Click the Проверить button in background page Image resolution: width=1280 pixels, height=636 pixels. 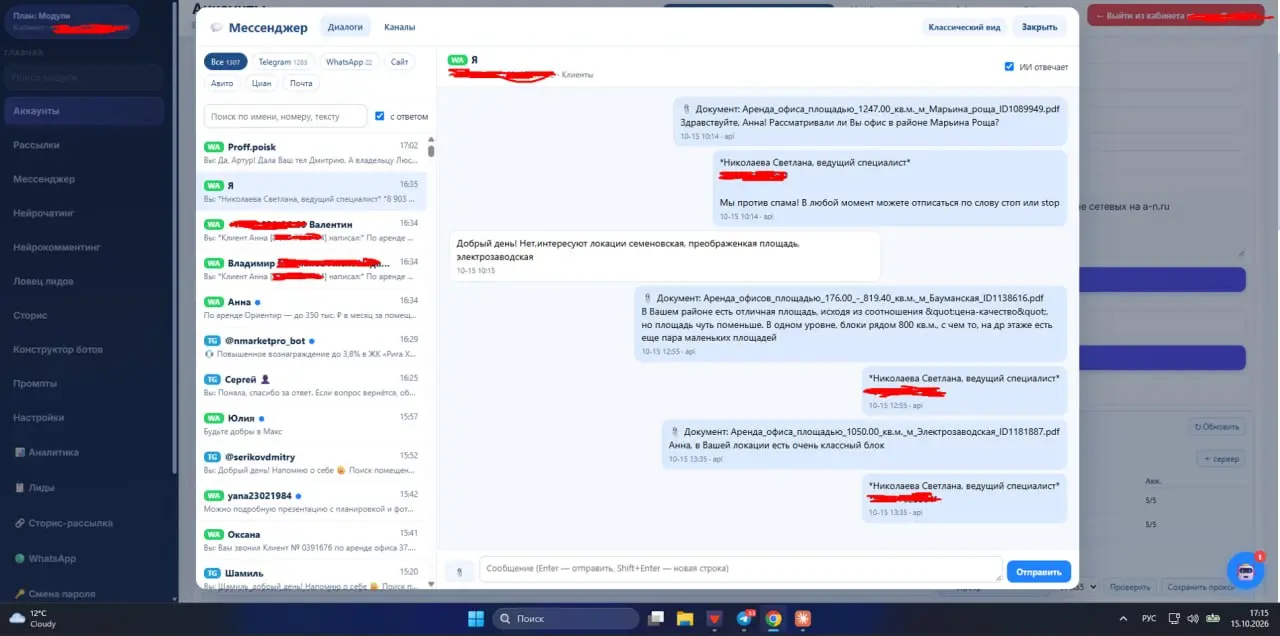point(1130,587)
